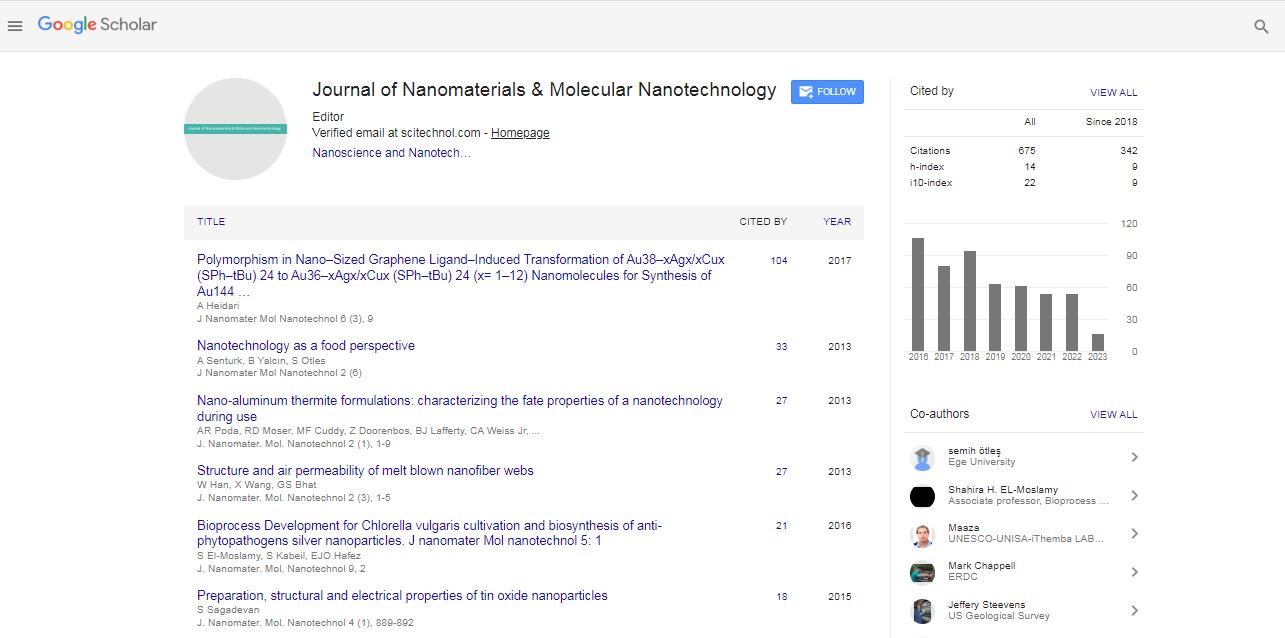Click the "Since 2018" column heading
Screen dimensions: 1285x638
[1112, 122]
